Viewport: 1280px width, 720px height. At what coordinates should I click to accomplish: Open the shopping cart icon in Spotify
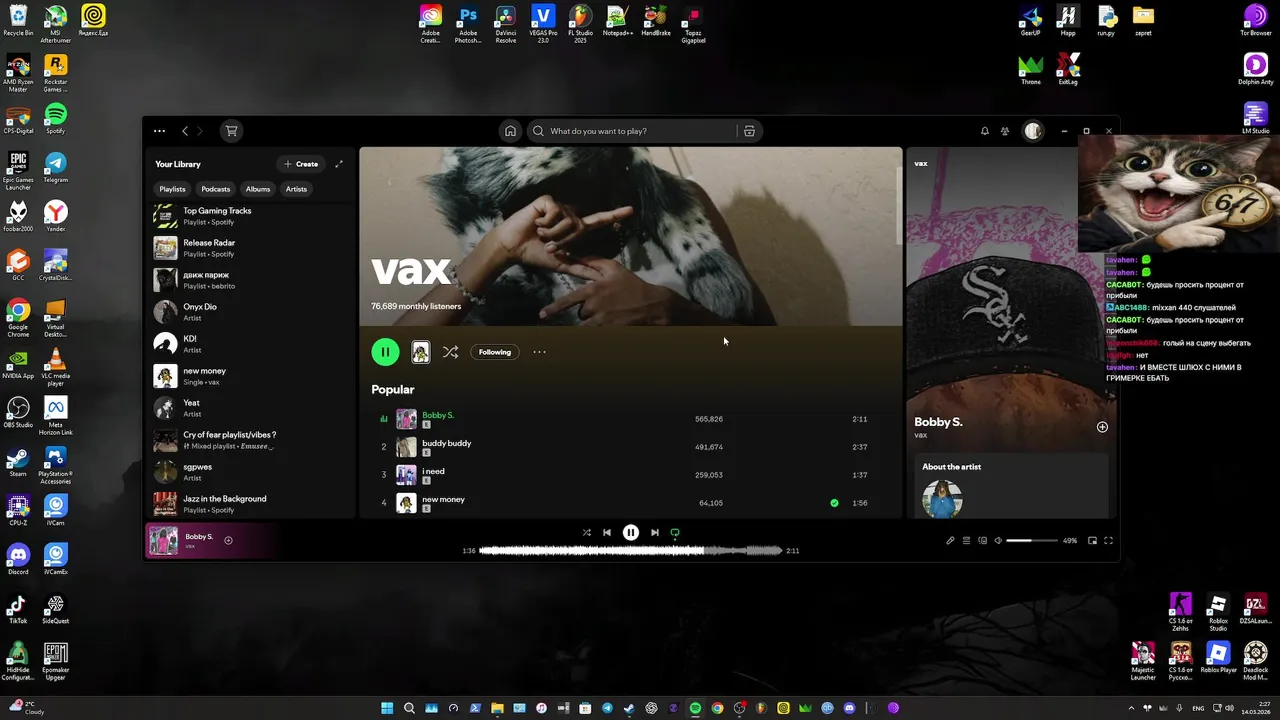[231, 131]
